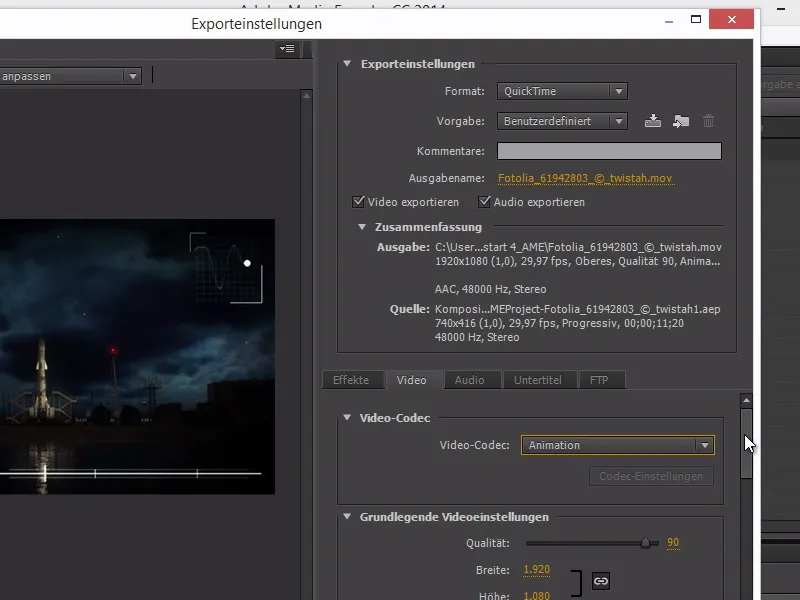This screenshot has width=800, height=600.
Task: Uncheck the Video exportieren checkbox
Action: [x=358, y=201]
